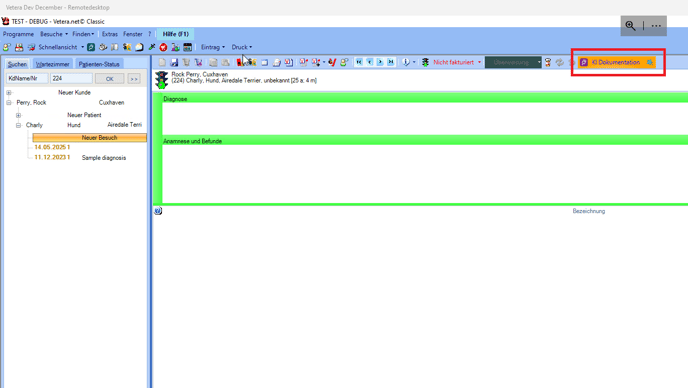Open the Programme menu
Screen dimensions: 688x388
pos(18,34)
